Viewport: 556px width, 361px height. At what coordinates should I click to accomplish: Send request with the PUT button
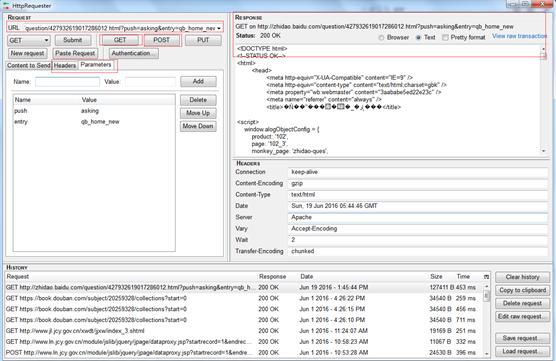203,40
